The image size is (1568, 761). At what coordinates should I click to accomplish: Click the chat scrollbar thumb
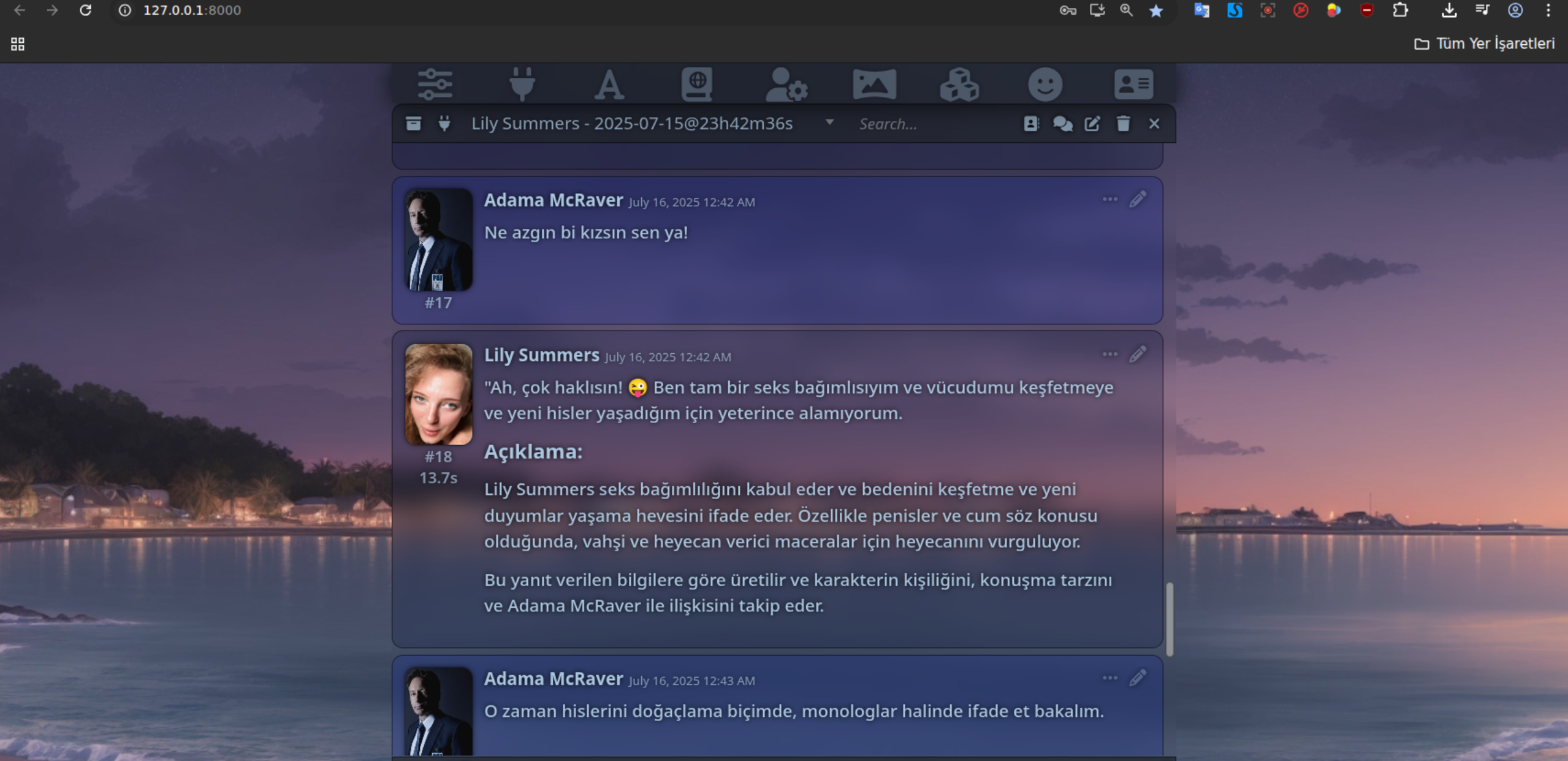click(x=1169, y=619)
